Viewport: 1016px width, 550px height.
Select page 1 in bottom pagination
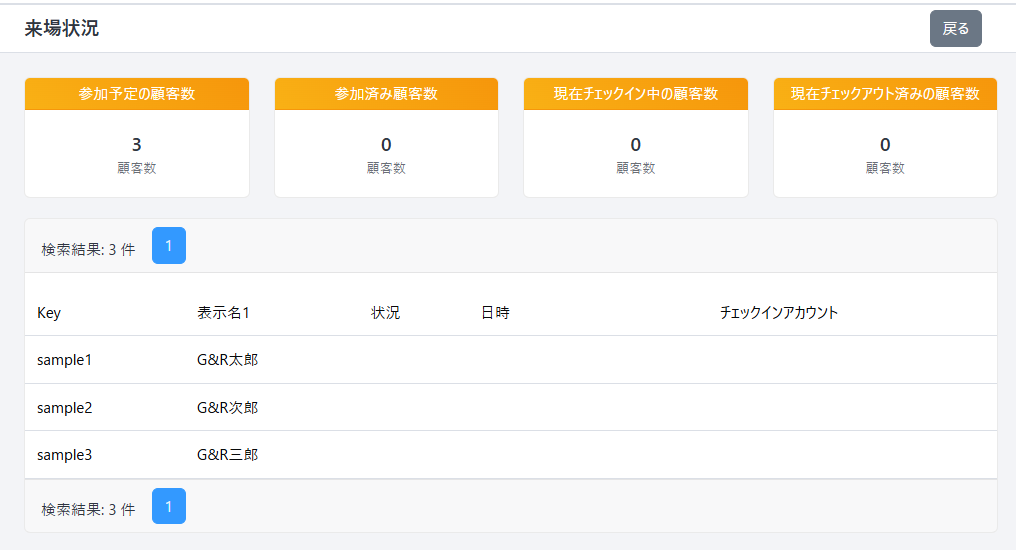click(168, 506)
